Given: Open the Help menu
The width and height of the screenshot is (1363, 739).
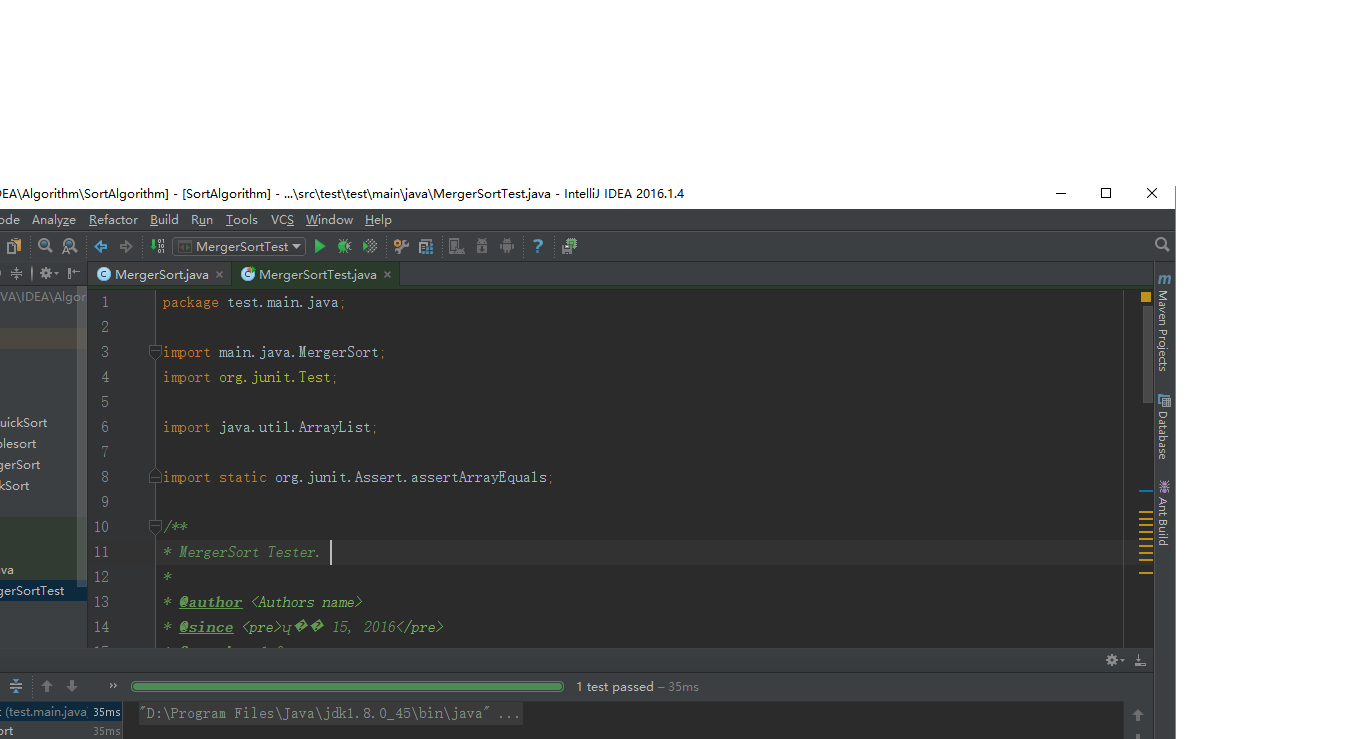Looking at the screenshot, I should tap(378, 220).
